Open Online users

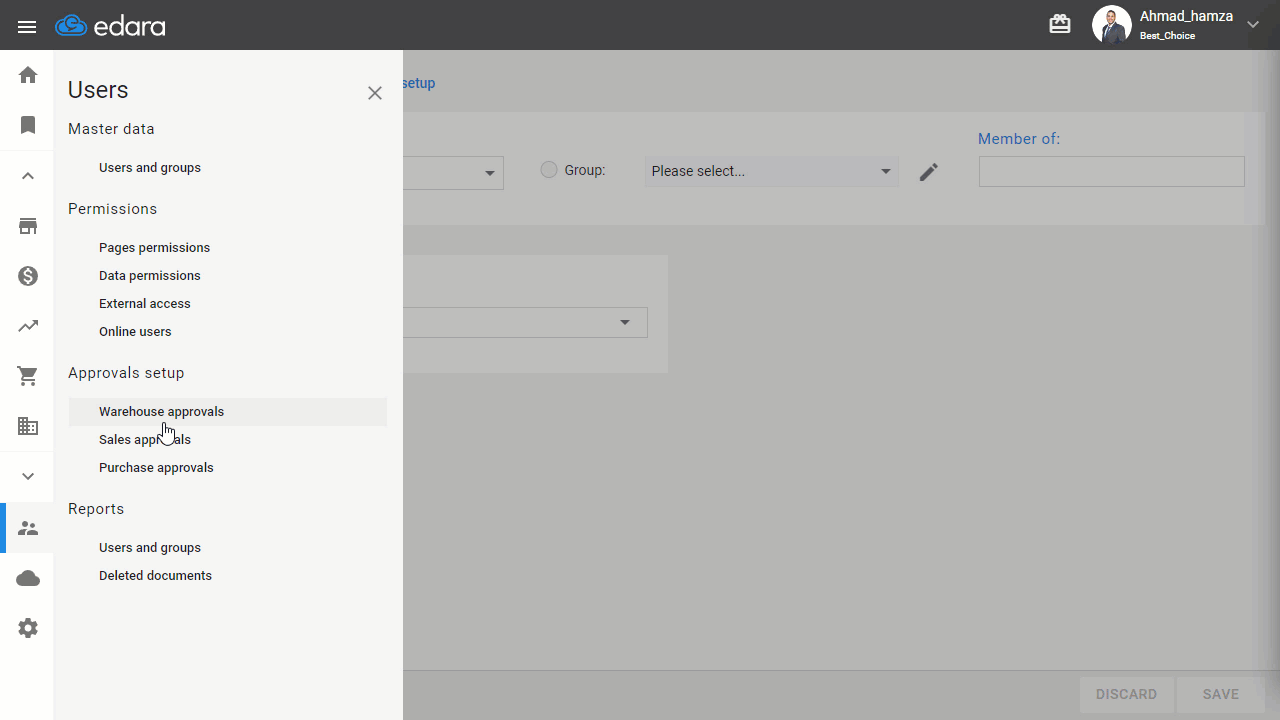click(135, 332)
